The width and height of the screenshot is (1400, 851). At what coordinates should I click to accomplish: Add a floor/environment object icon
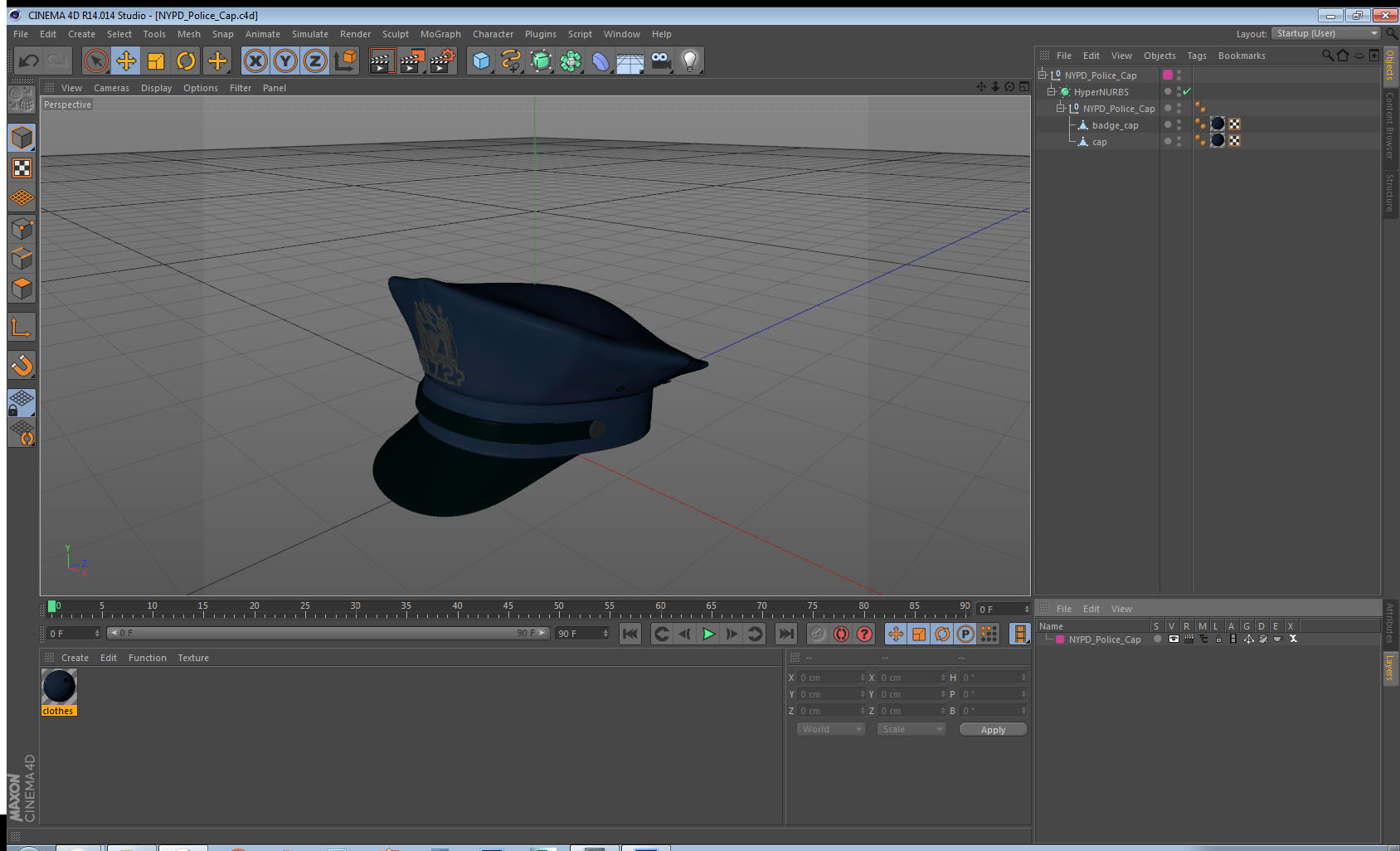630,61
